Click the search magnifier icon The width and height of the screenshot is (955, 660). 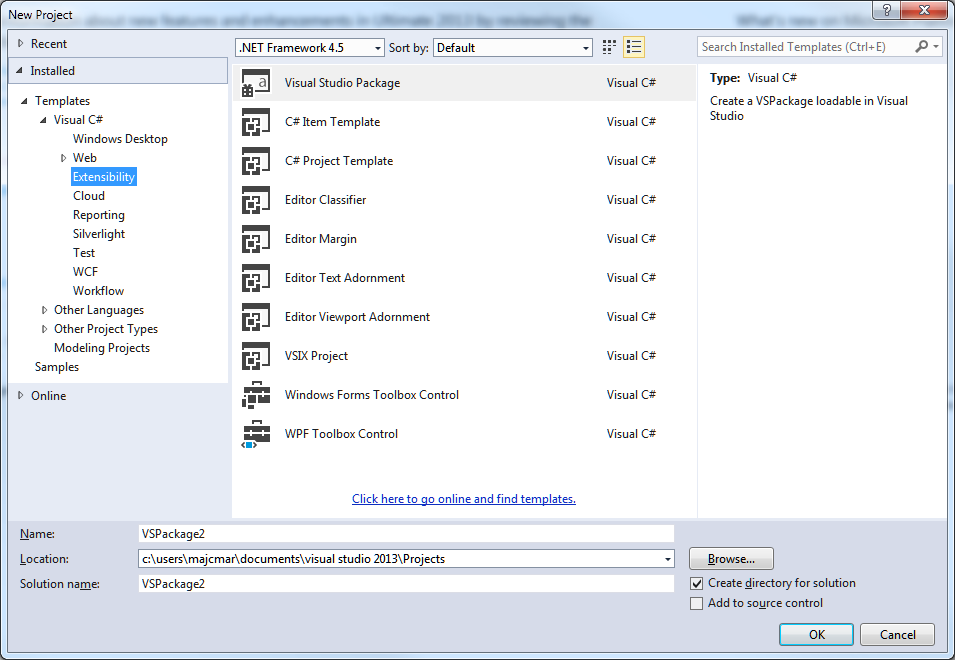(x=921, y=47)
